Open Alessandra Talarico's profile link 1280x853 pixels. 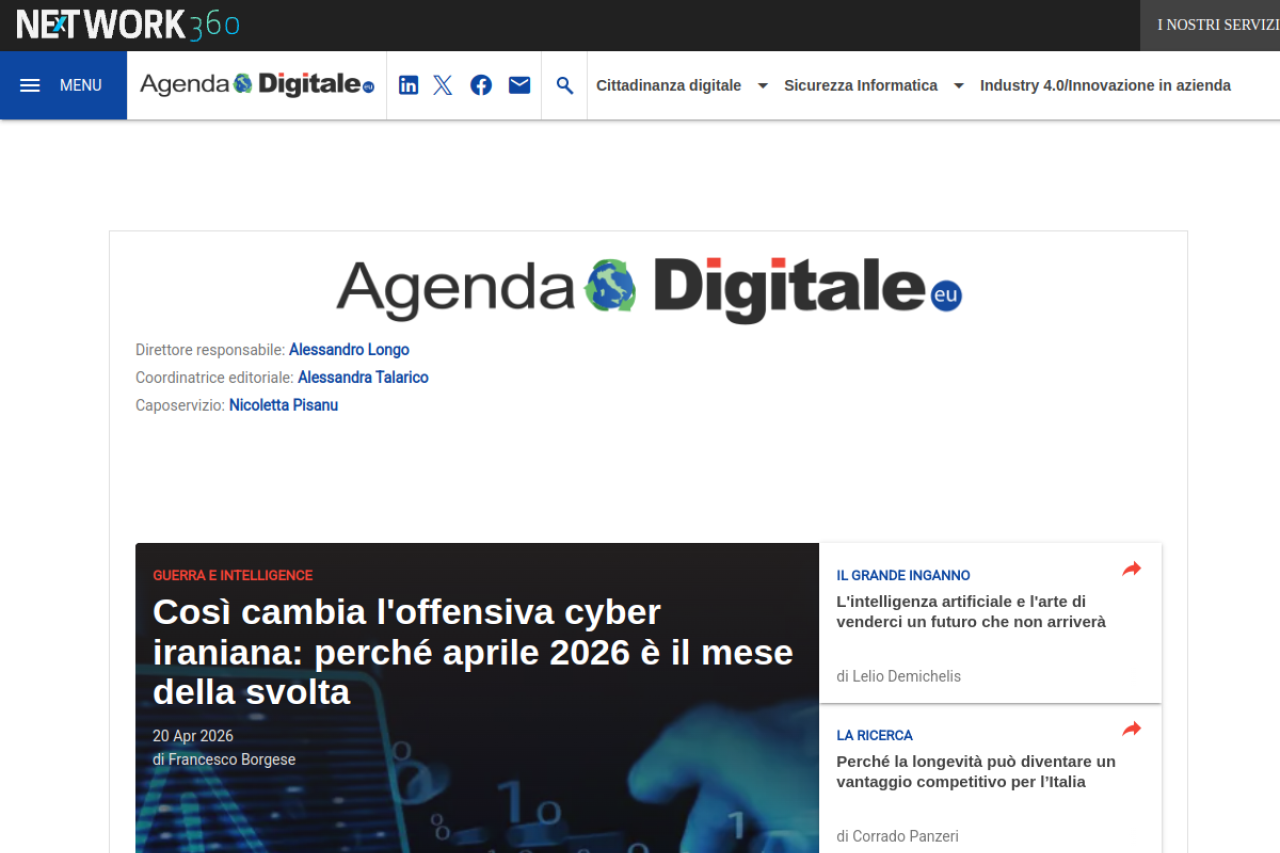[363, 378]
